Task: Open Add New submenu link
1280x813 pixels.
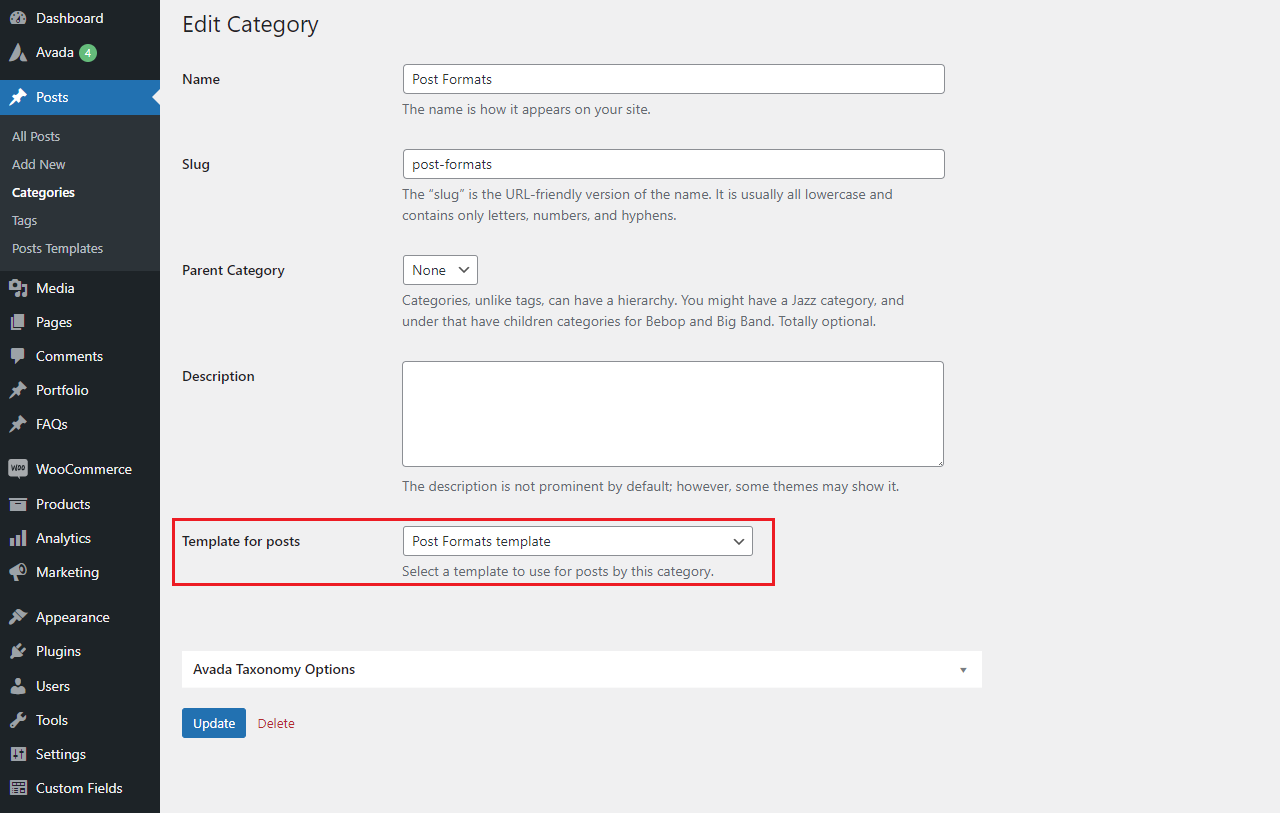Action: pyautogui.click(x=39, y=164)
